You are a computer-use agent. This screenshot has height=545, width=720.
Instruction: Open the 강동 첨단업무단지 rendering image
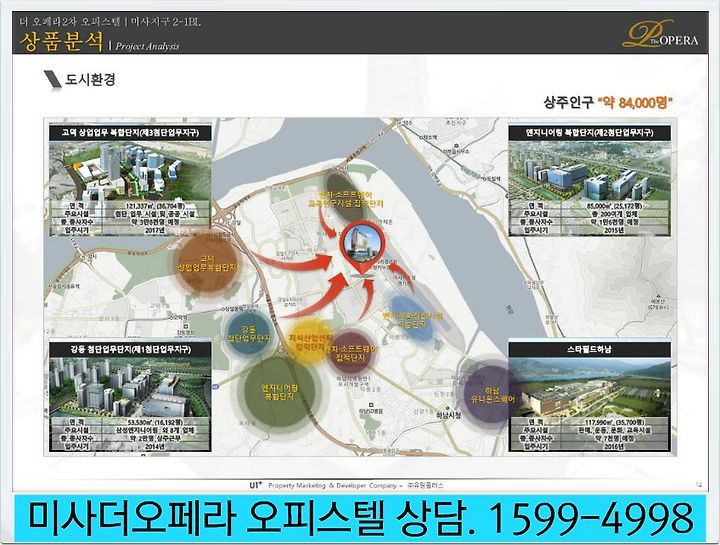130,388
